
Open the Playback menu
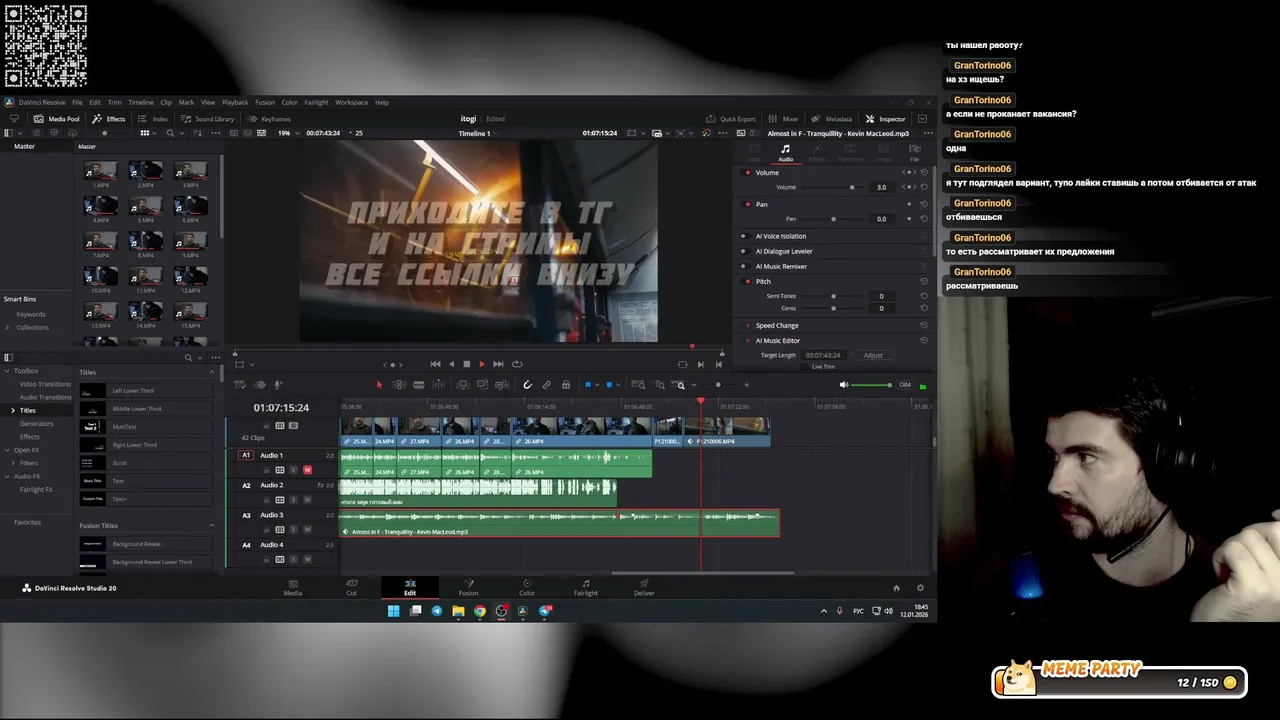click(235, 102)
